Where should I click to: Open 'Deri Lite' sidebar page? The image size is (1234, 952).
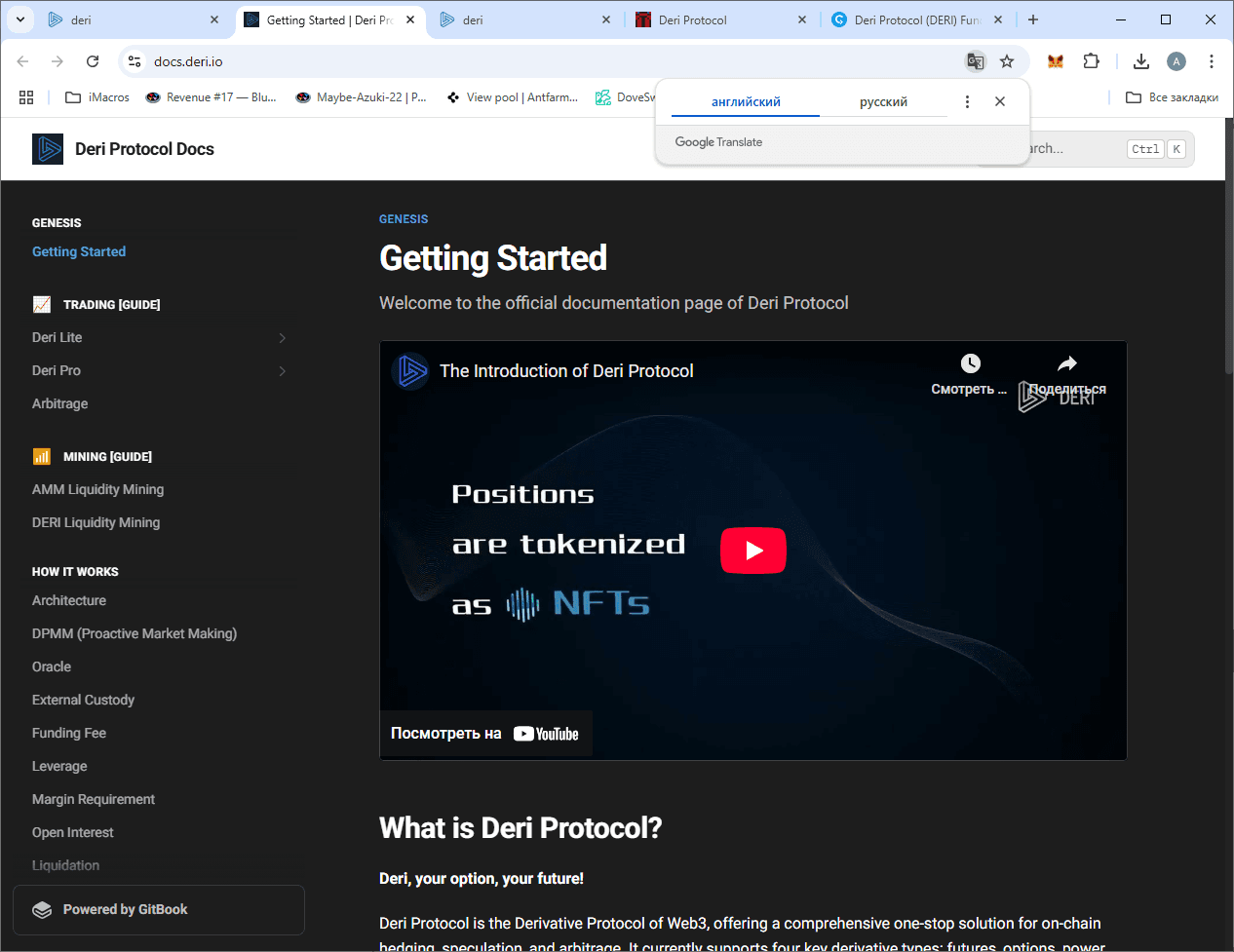(x=58, y=337)
